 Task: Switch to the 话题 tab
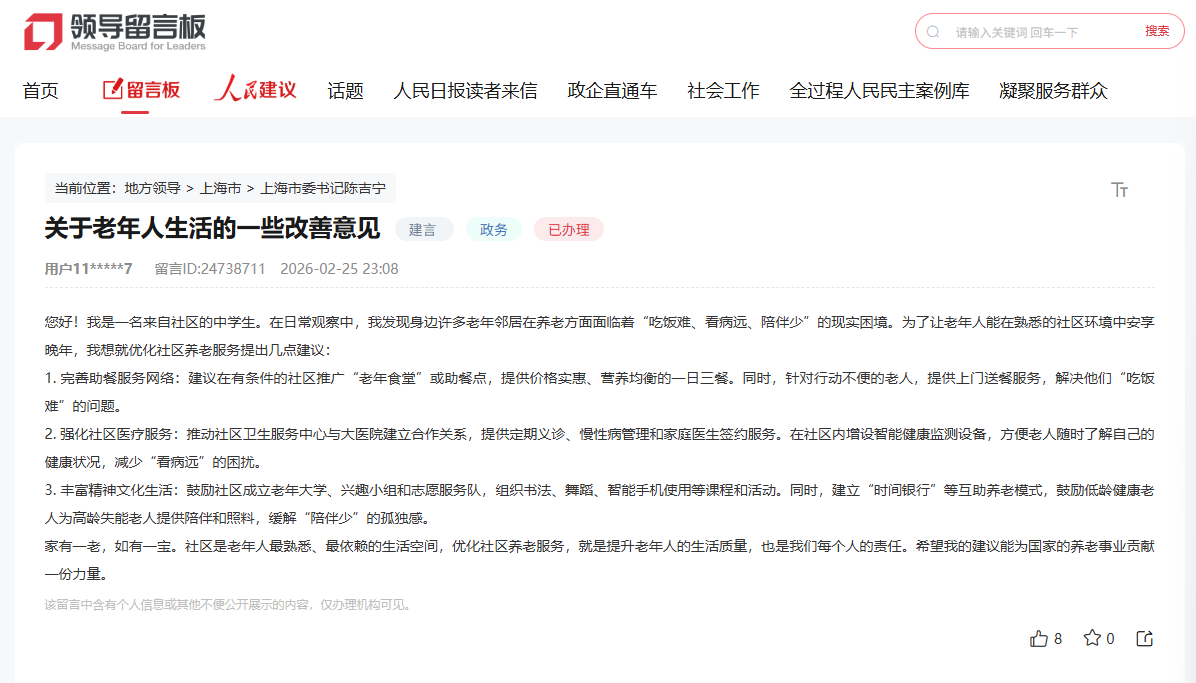[x=345, y=90]
